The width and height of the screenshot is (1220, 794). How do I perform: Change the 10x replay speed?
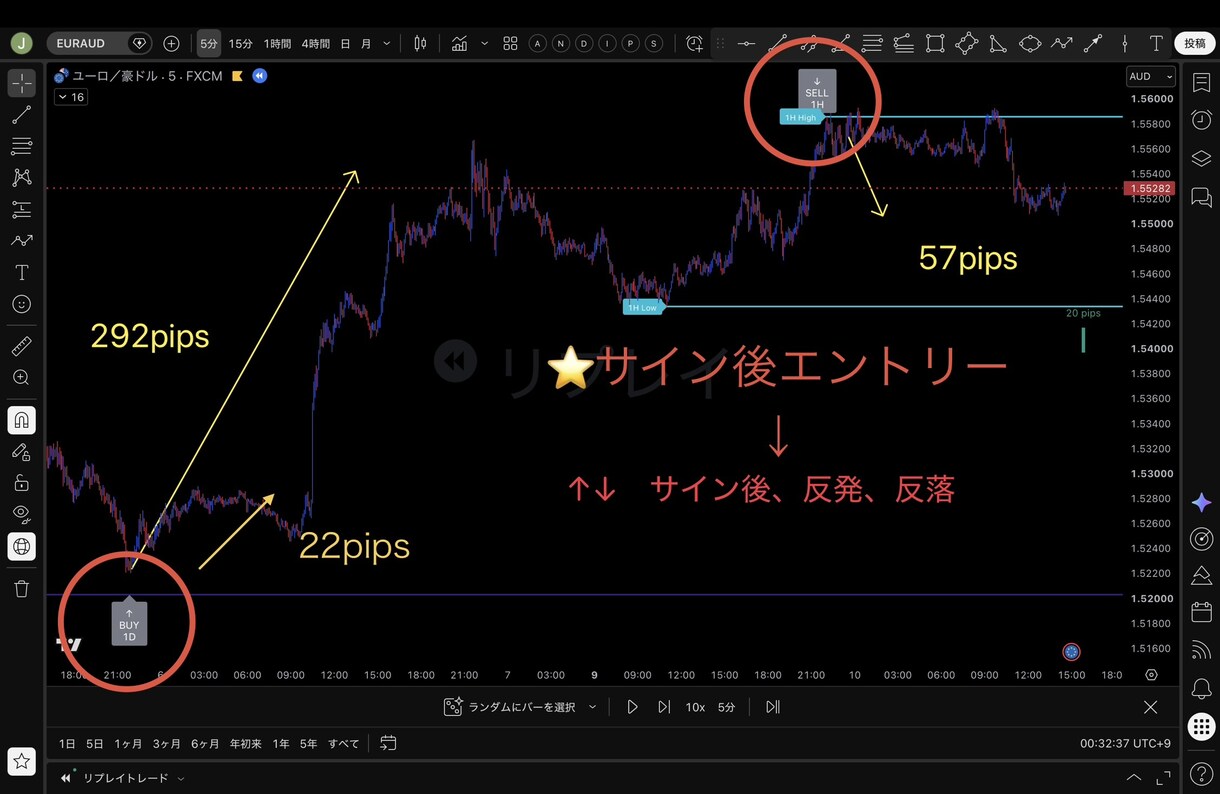[x=695, y=707]
